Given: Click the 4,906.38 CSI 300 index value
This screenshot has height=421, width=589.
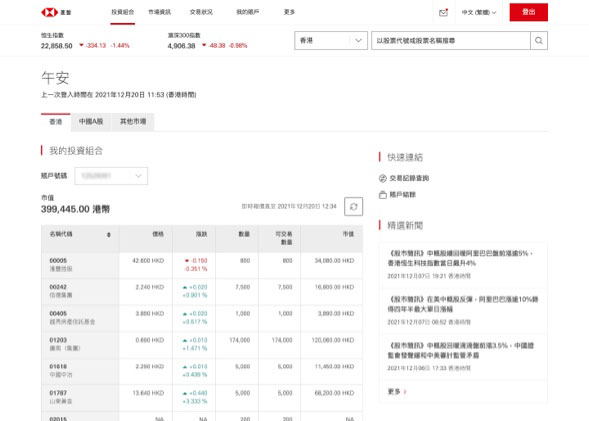Looking at the screenshot, I should [181, 46].
